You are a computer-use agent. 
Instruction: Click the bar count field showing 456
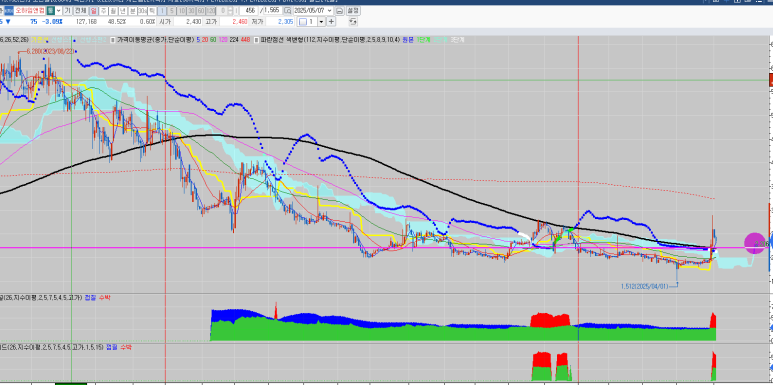pos(249,10)
